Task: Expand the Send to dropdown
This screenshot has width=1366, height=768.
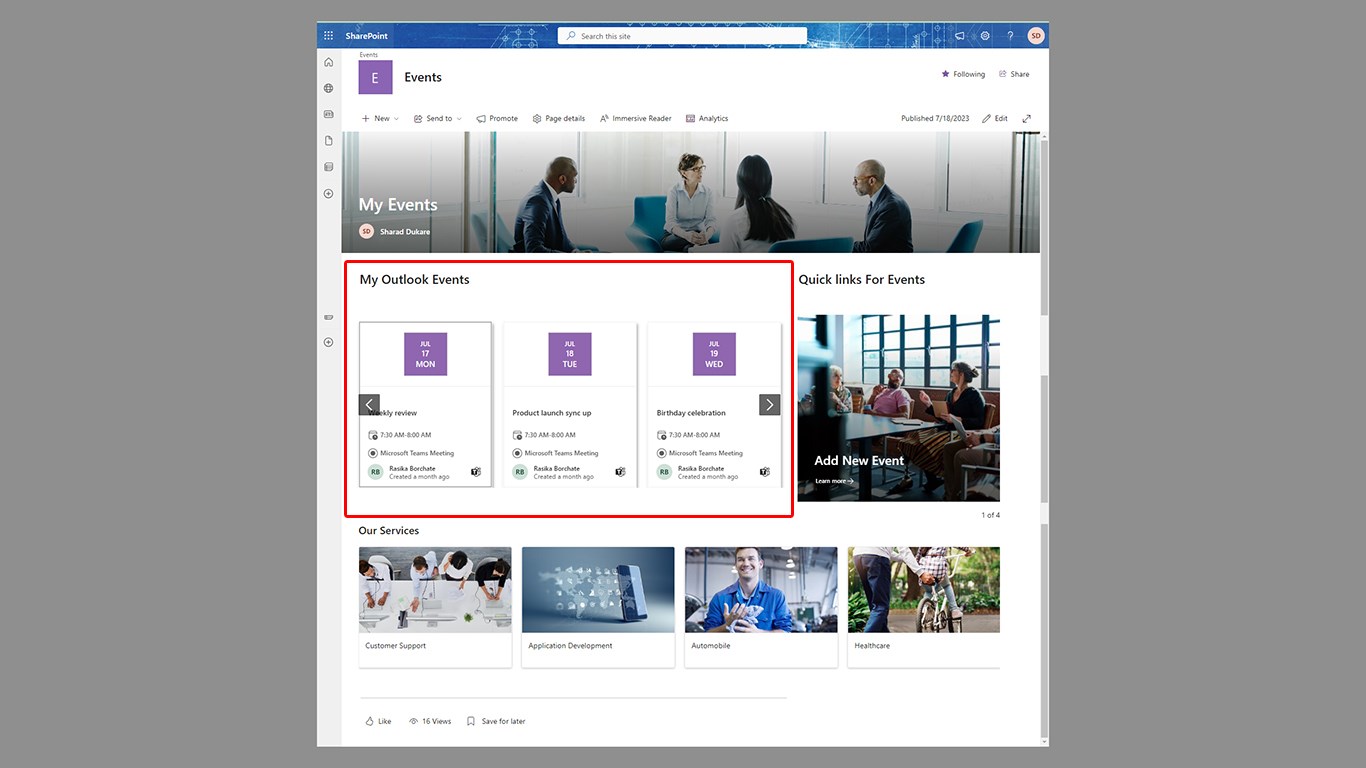Action: click(x=438, y=118)
